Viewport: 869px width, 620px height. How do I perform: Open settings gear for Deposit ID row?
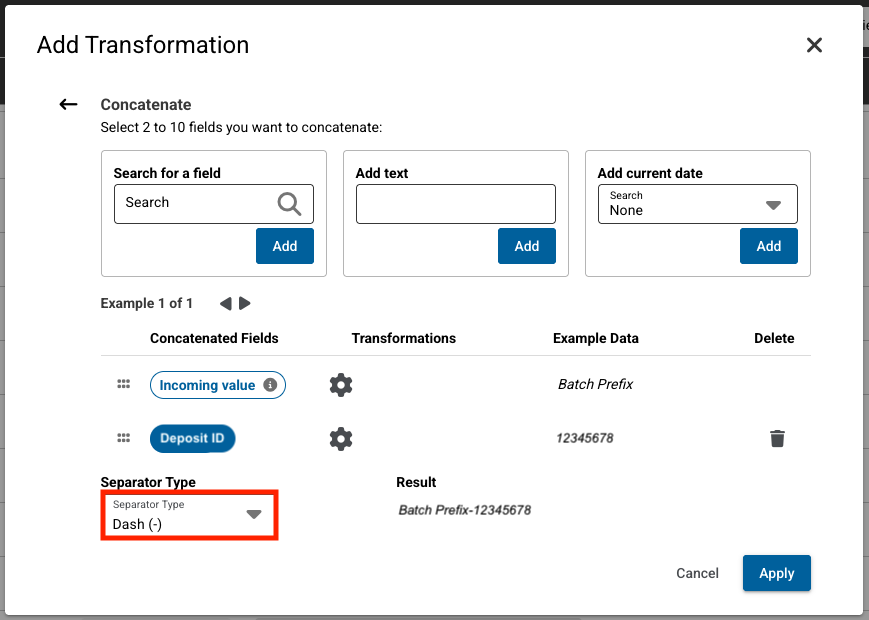point(340,438)
